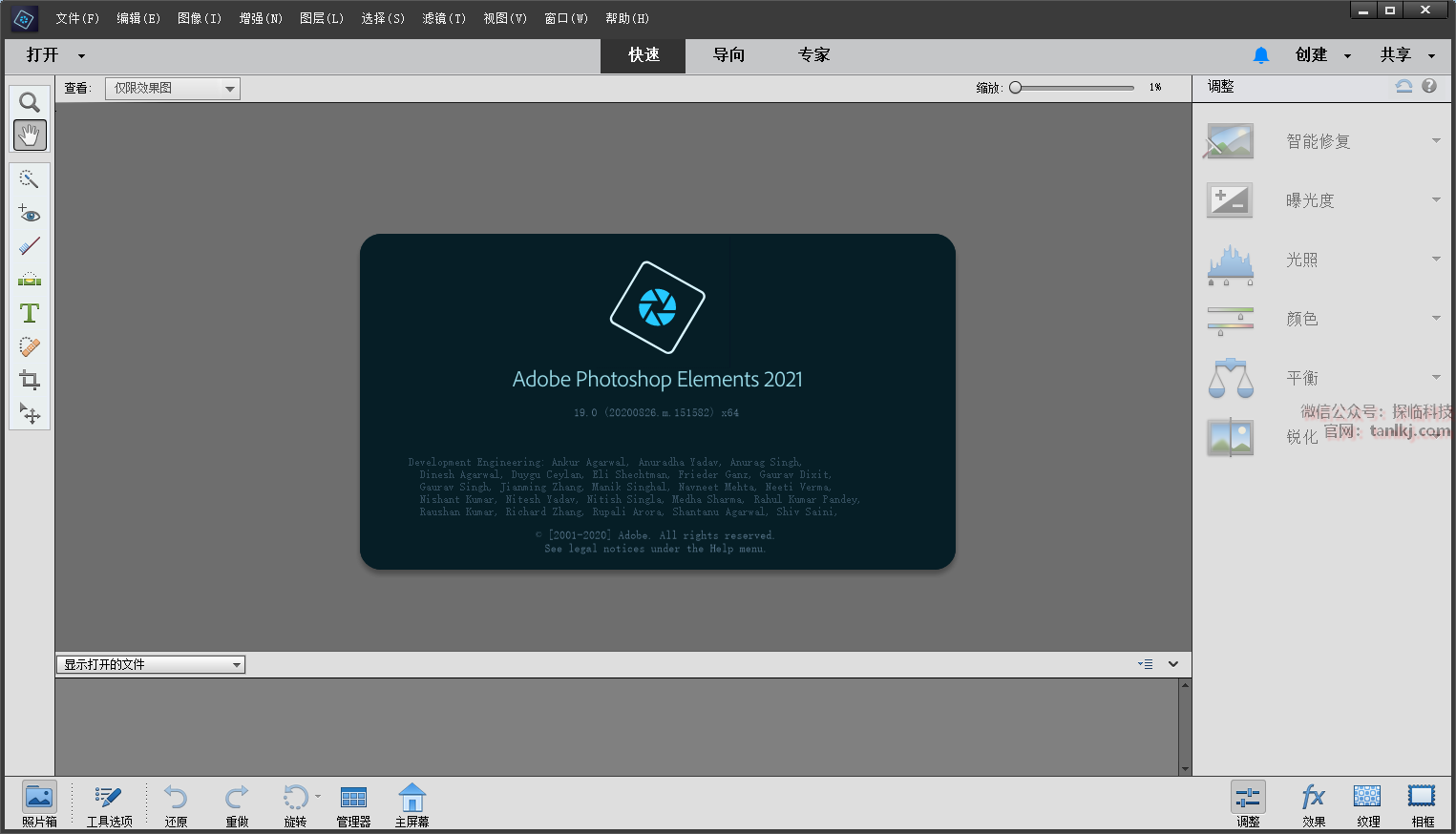Click the zoom slider handle
The image size is (1456, 834).
[x=1016, y=88]
